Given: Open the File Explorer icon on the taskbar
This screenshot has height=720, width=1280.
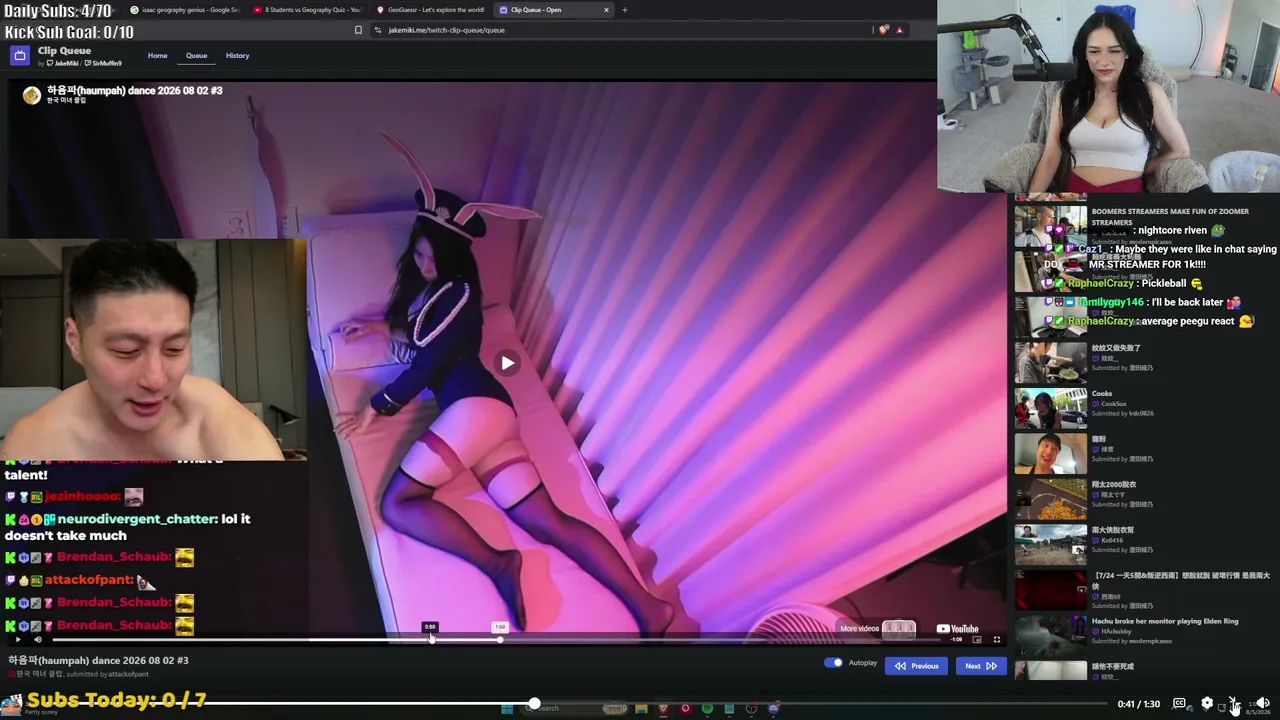Looking at the screenshot, I should tap(641, 709).
